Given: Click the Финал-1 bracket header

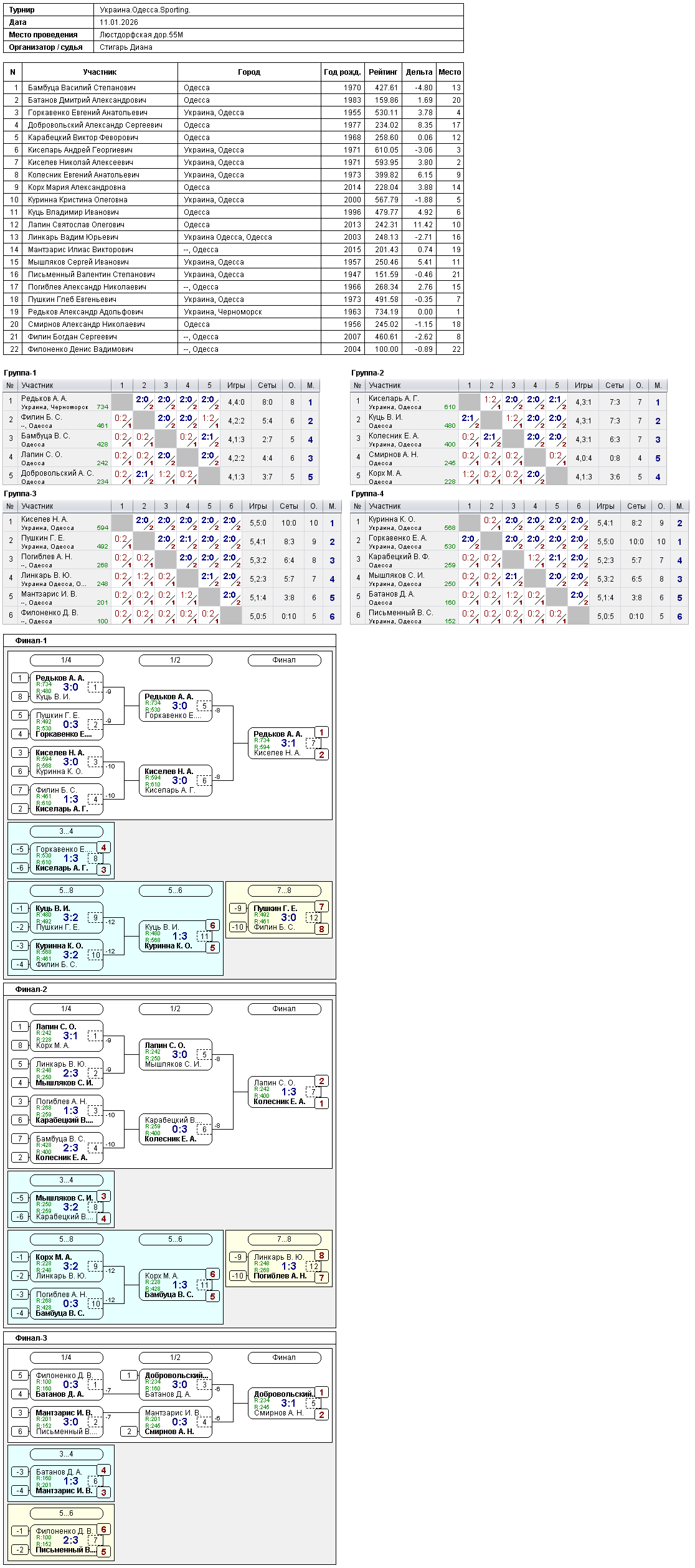Looking at the screenshot, I should pos(31,641).
